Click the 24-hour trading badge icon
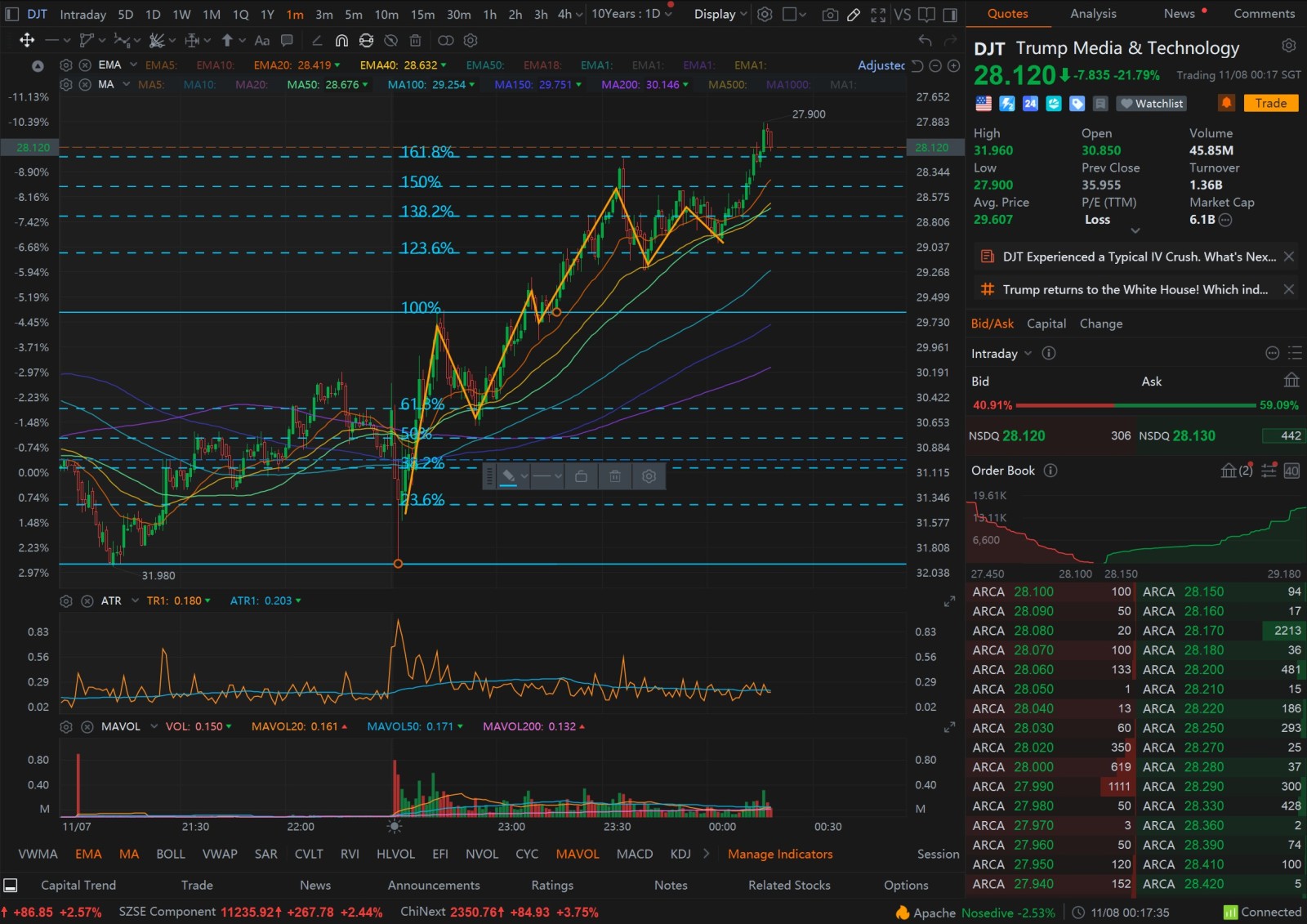The width and height of the screenshot is (1307, 924). (1030, 103)
